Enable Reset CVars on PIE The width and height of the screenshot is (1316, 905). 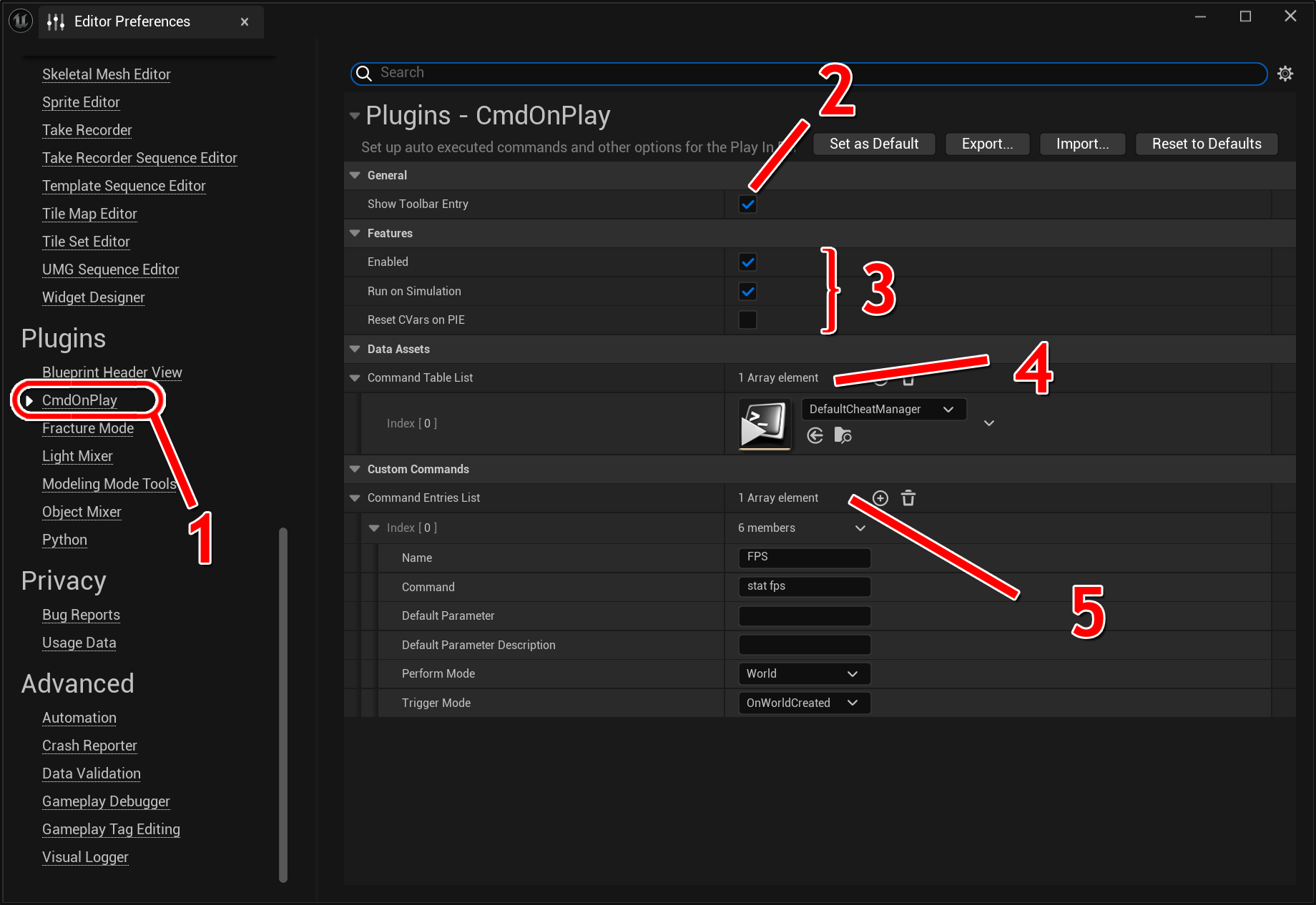tap(747, 320)
